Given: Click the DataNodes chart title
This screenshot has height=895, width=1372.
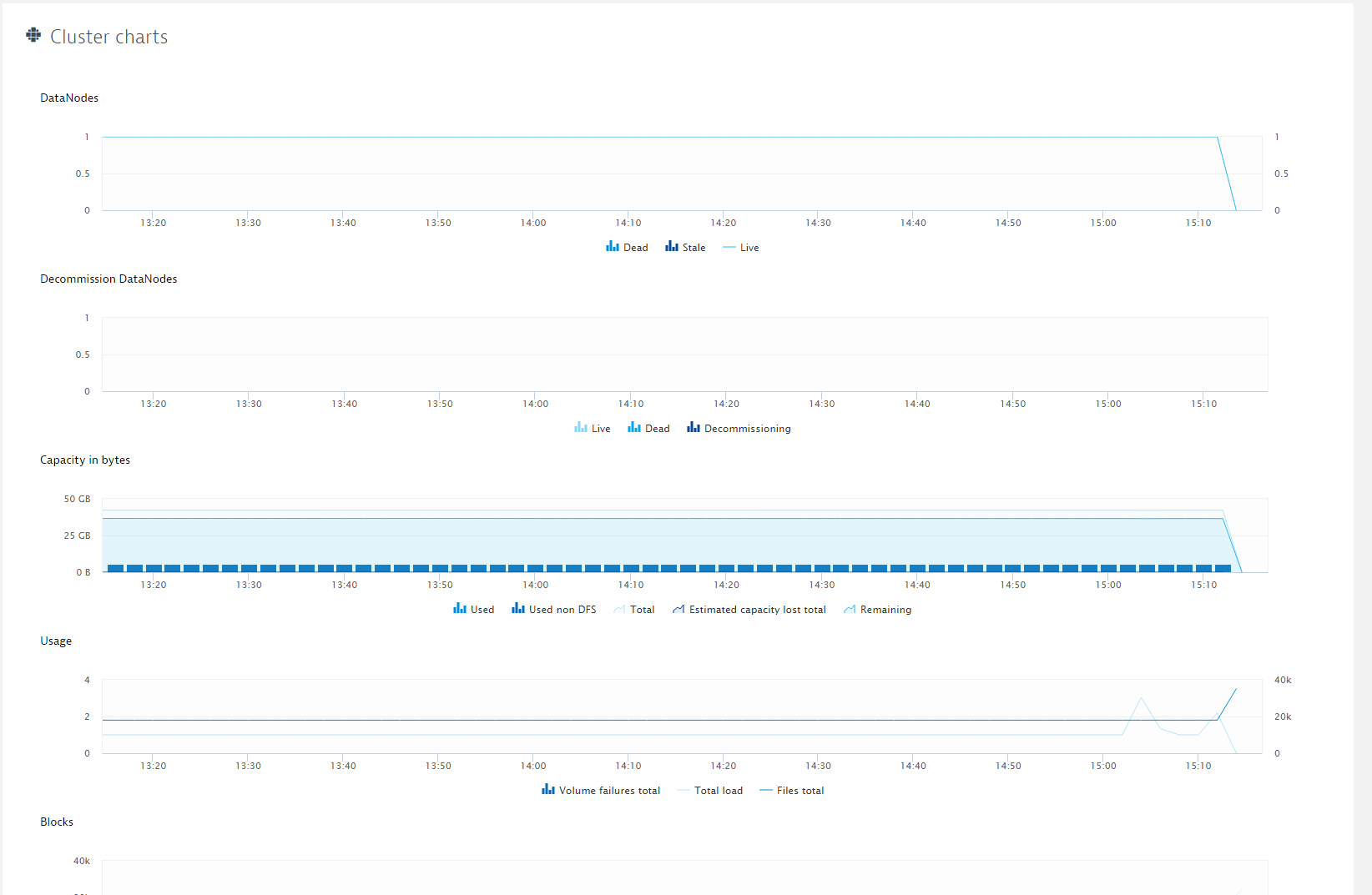Looking at the screenshot, I should [69, 98].
